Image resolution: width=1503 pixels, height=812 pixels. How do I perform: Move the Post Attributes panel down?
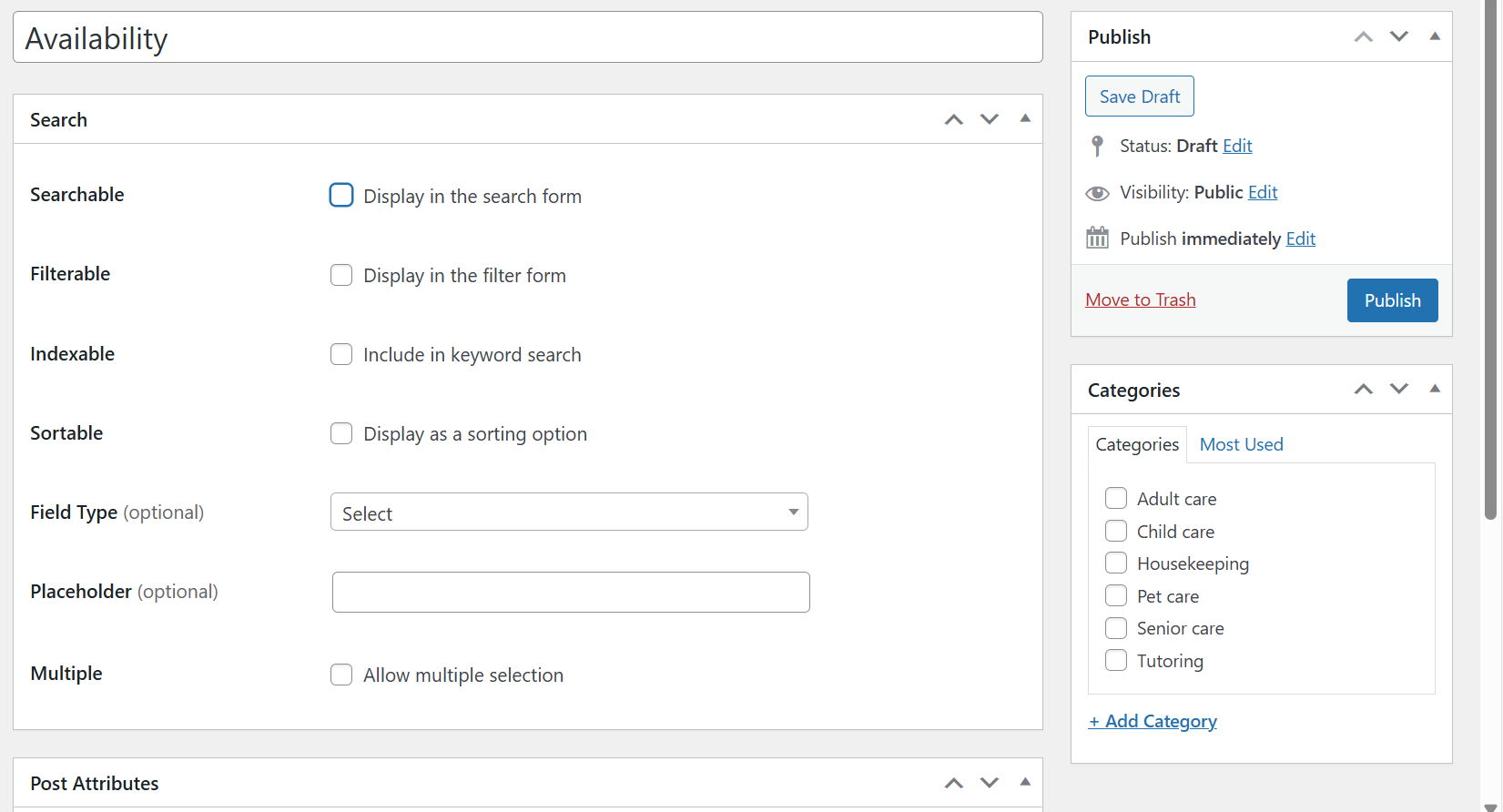click(990, 783)
